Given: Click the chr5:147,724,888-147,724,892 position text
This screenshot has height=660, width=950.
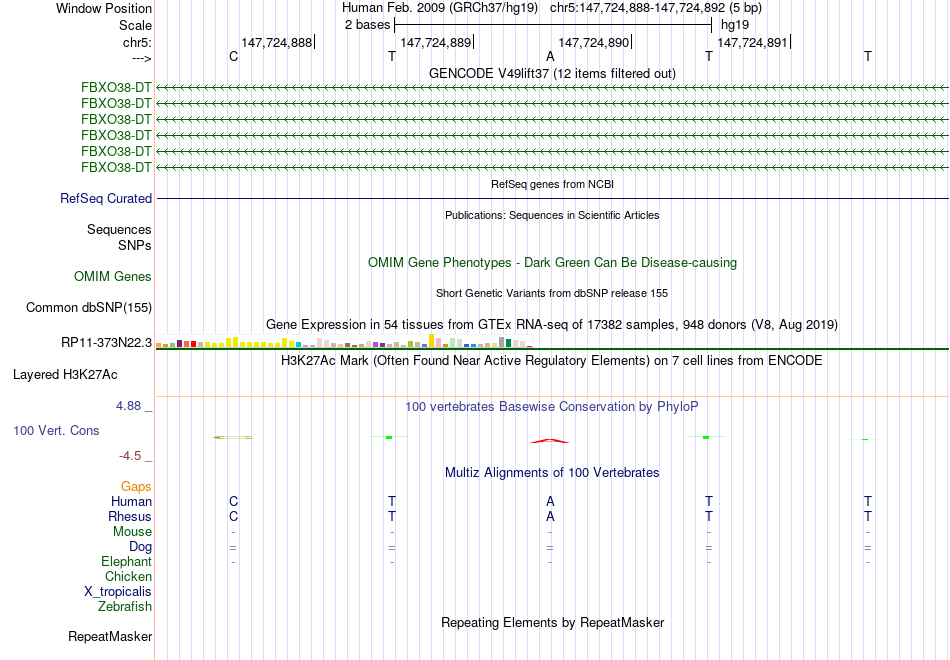Looking at the screenshot, I should point(640,8).
